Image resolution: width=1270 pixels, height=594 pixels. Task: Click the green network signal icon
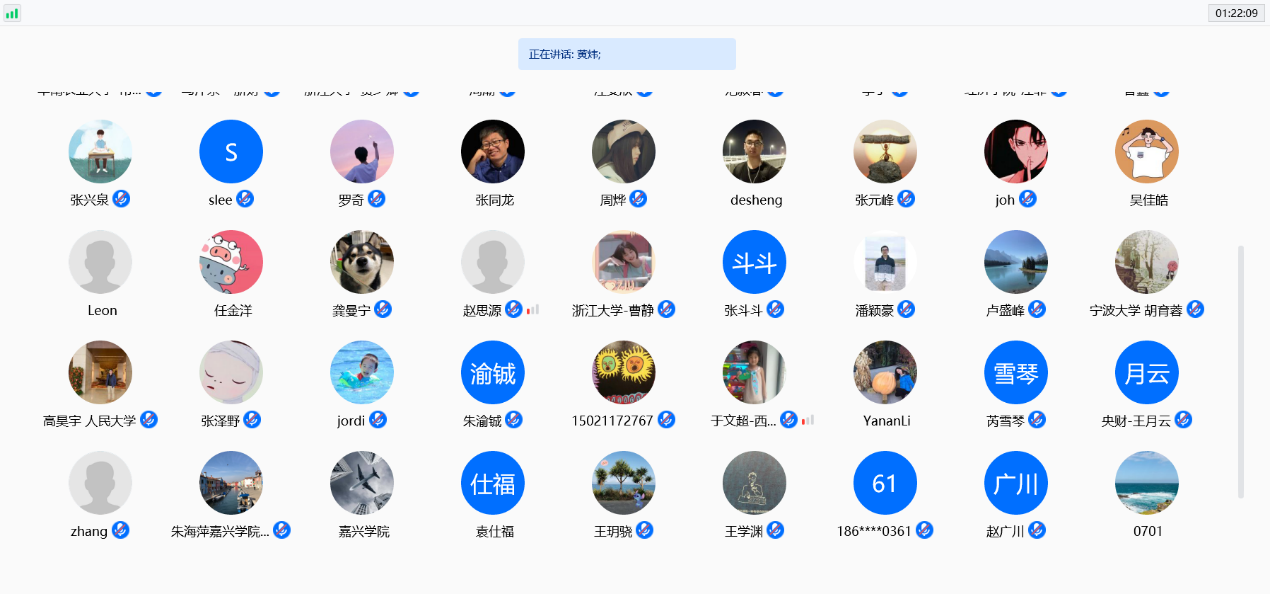(12, 13)
